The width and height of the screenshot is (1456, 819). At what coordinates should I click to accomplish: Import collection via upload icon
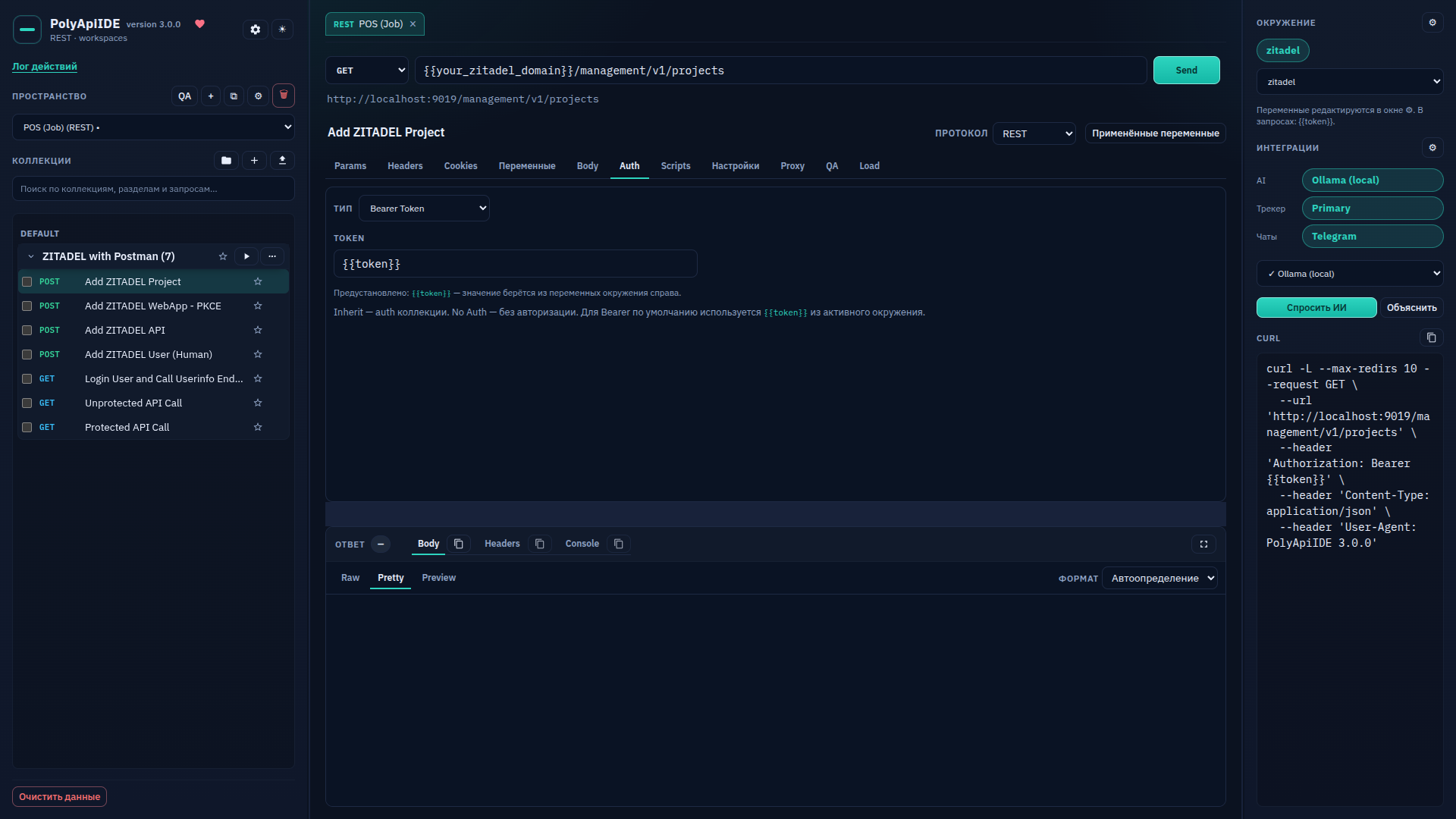[x=282, y=161]
